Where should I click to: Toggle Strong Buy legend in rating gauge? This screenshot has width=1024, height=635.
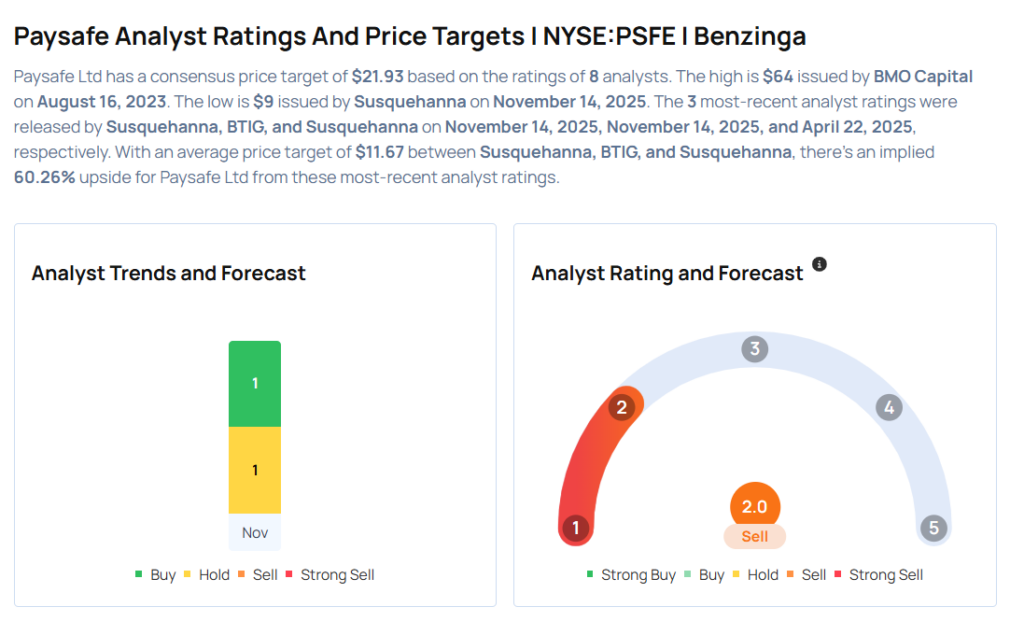(631, 575)
